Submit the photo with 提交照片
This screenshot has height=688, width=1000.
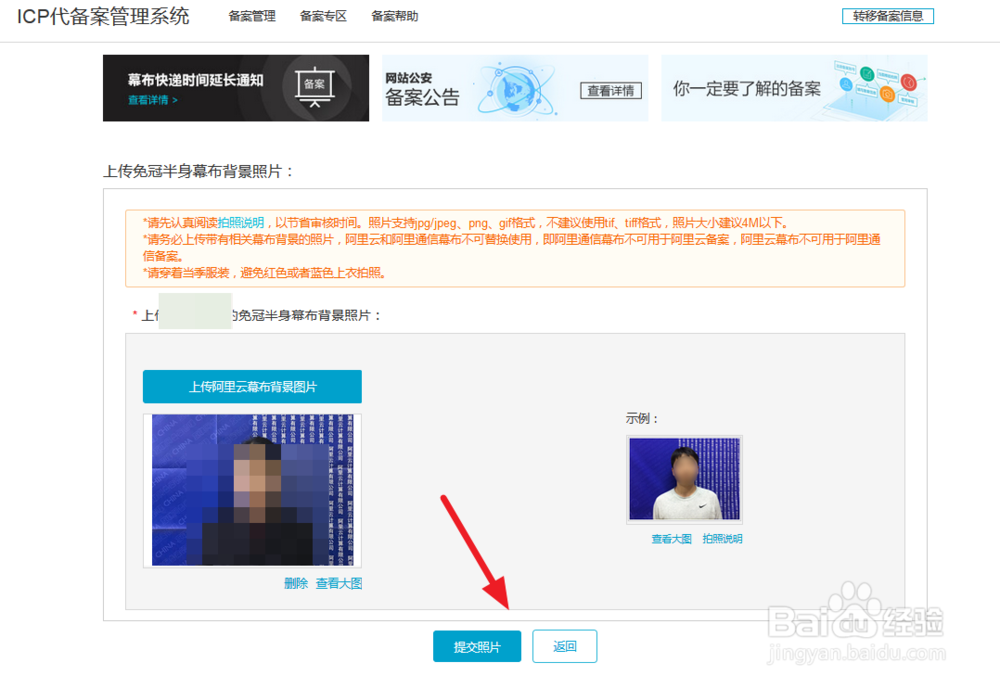coord(477,647)
